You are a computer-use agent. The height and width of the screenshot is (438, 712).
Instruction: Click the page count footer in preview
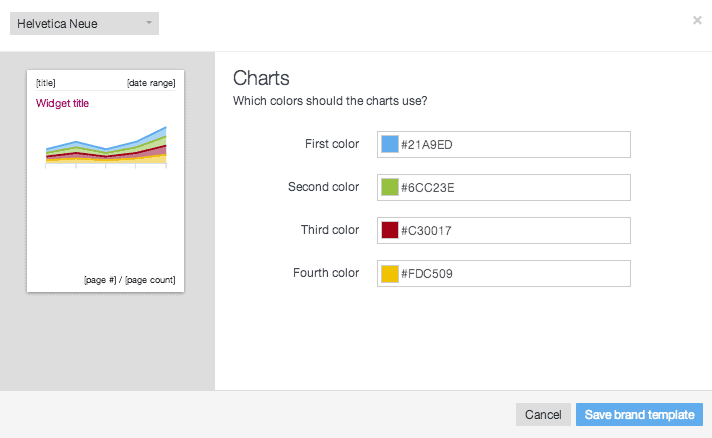coord(129,280)
